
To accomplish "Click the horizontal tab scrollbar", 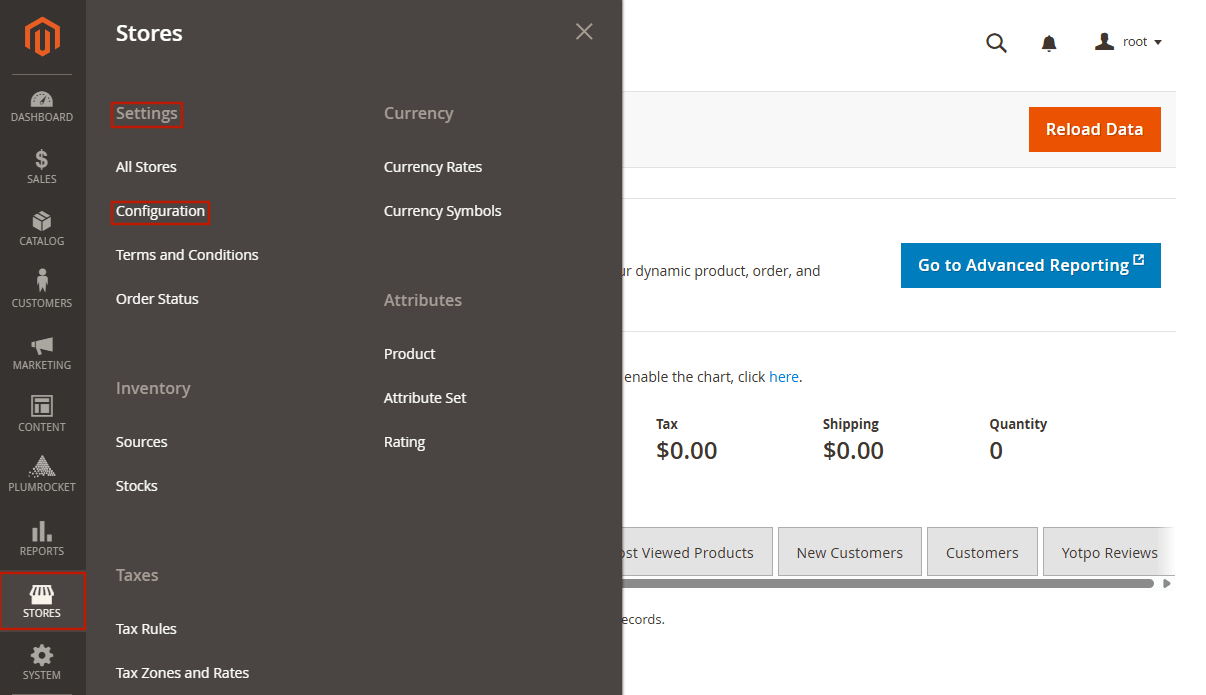I will click(x=887, y=583).
